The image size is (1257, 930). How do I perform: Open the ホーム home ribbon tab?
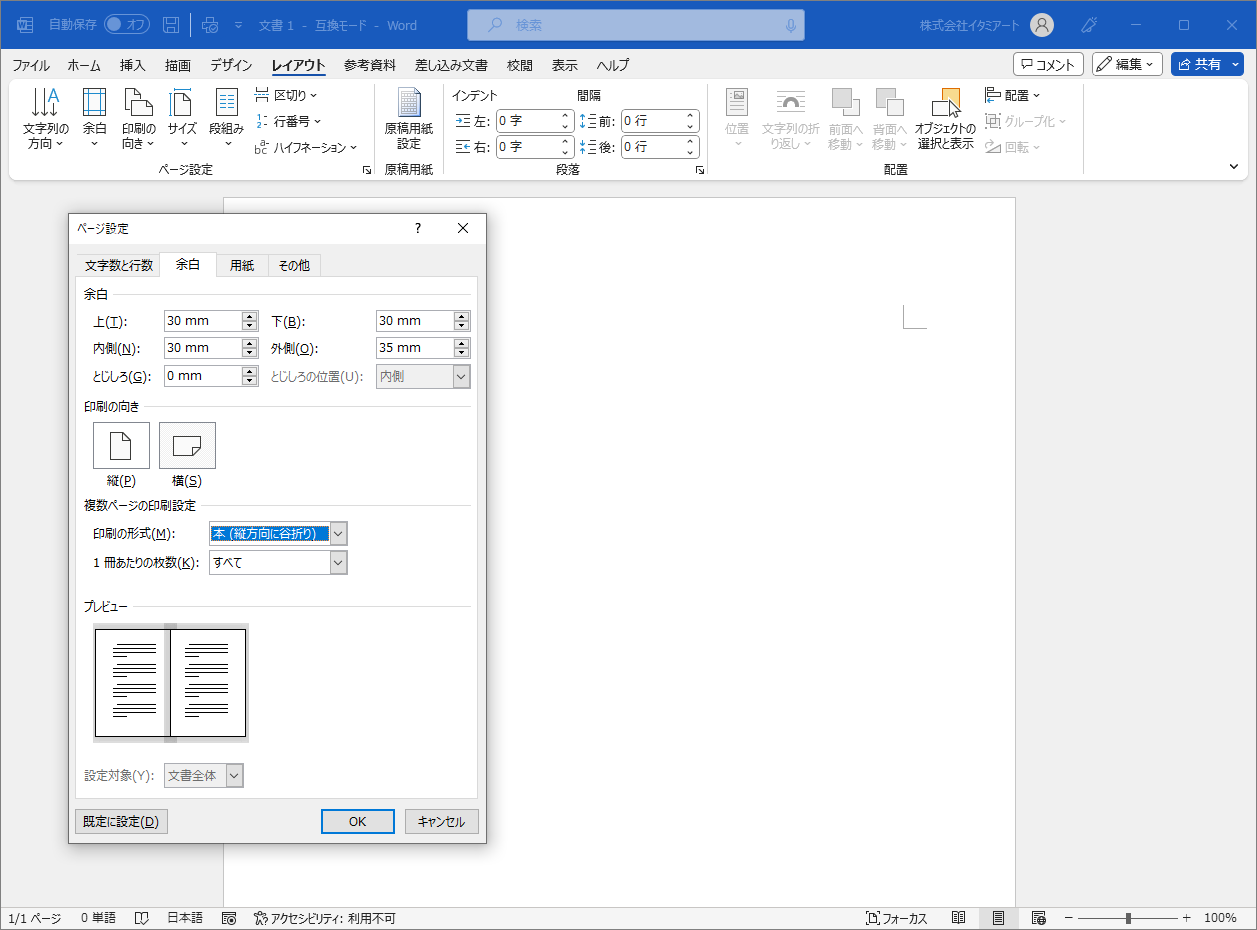[x=84, y=65]
